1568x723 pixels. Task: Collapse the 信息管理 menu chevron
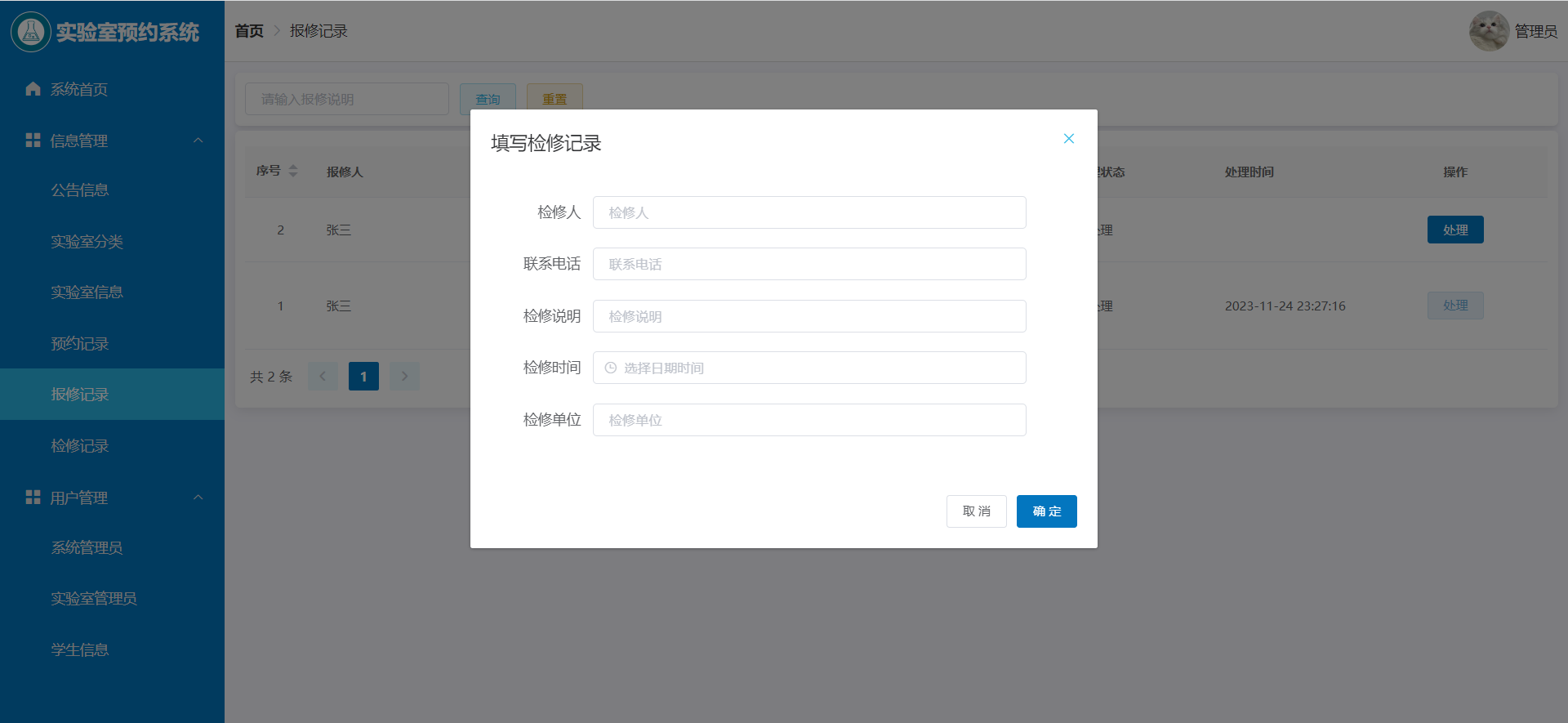point(198,141)
